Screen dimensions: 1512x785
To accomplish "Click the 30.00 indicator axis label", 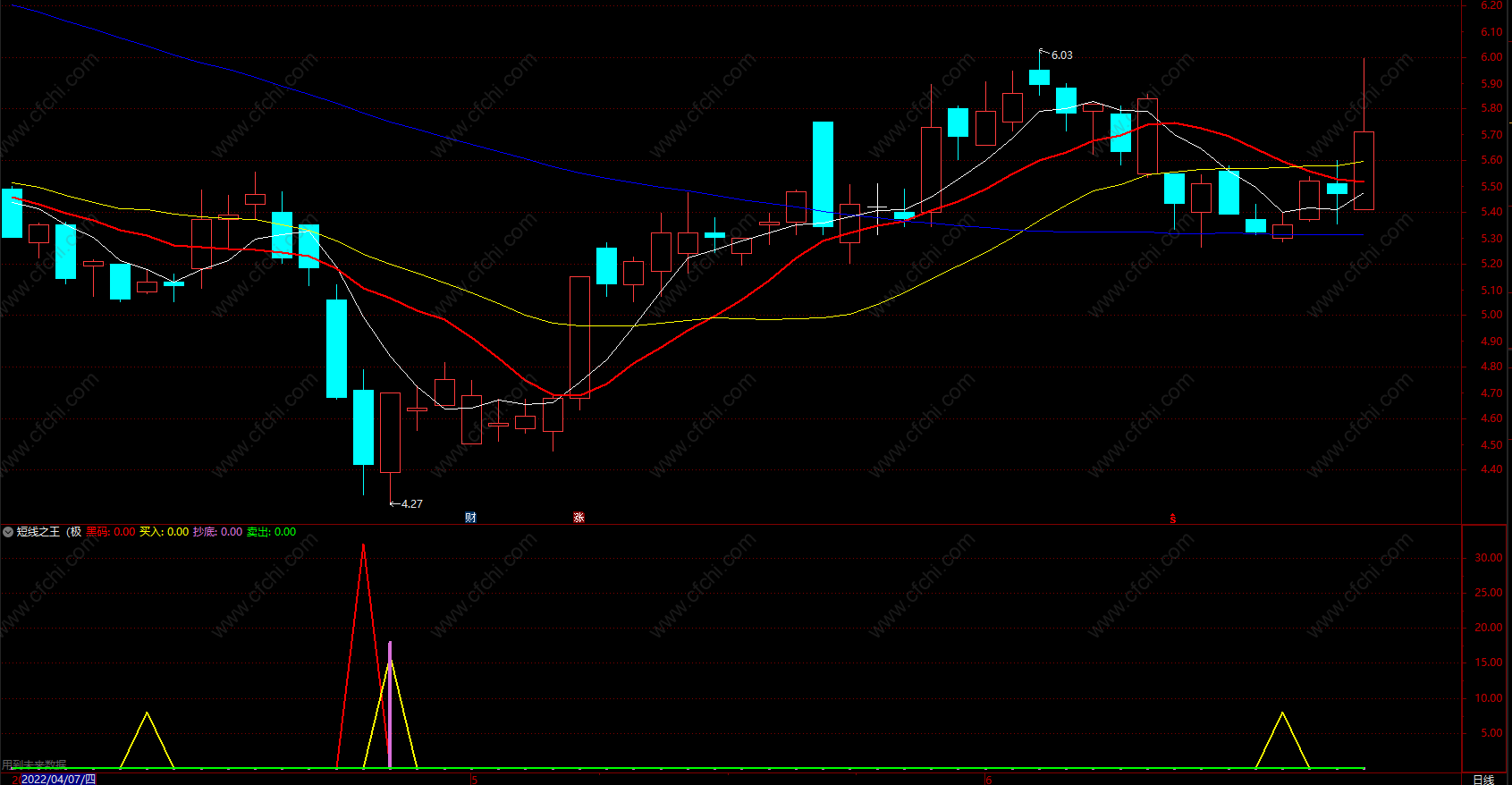I will [x=1489, y=558].
